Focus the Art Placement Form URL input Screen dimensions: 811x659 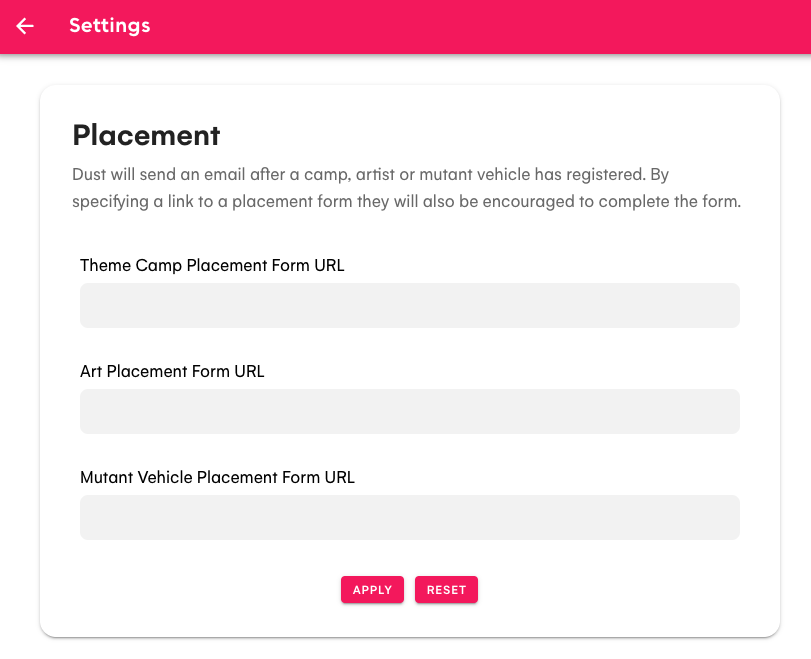[409, 411]
